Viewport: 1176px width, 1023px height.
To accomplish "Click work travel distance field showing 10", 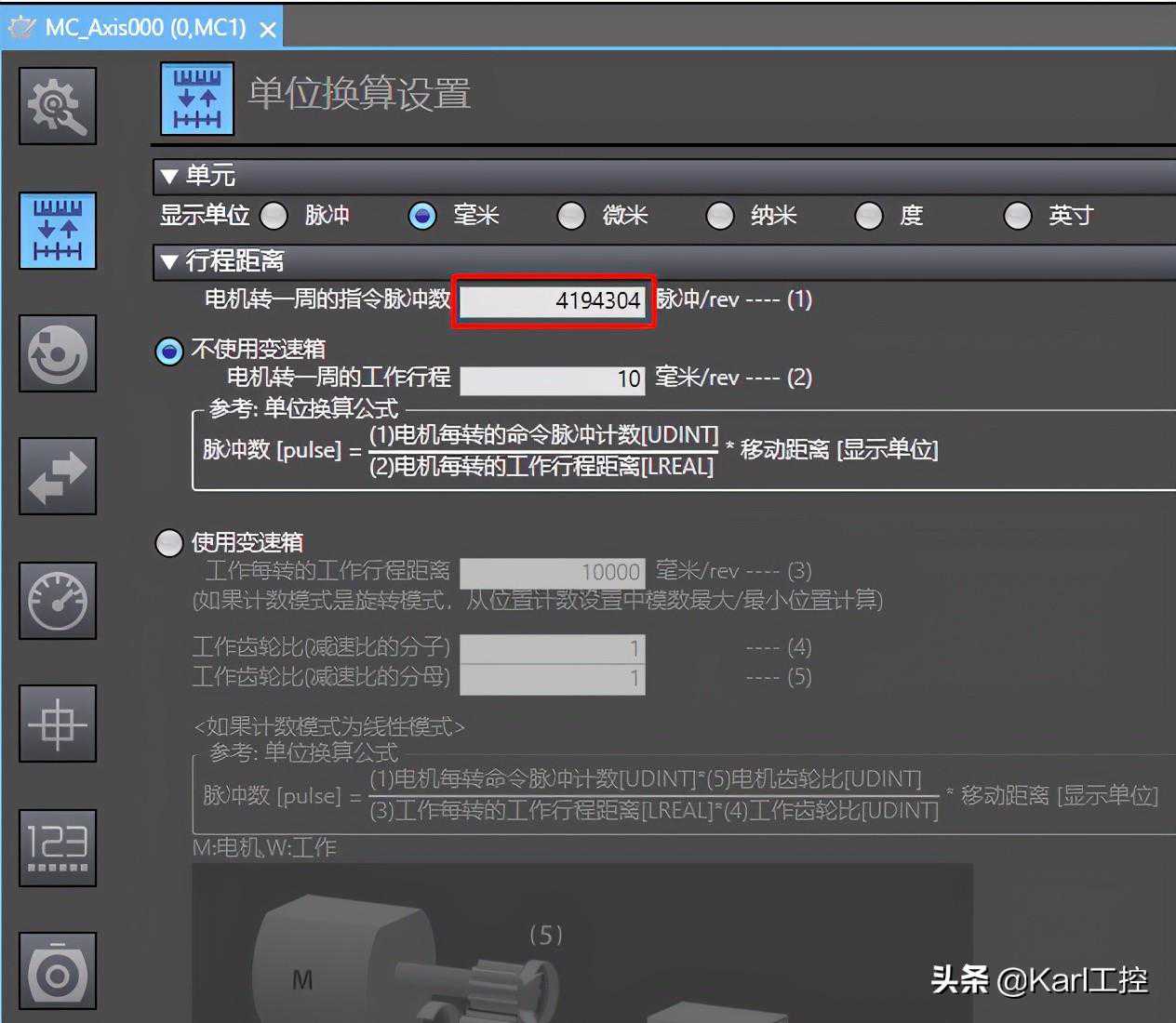I will 552,379.
